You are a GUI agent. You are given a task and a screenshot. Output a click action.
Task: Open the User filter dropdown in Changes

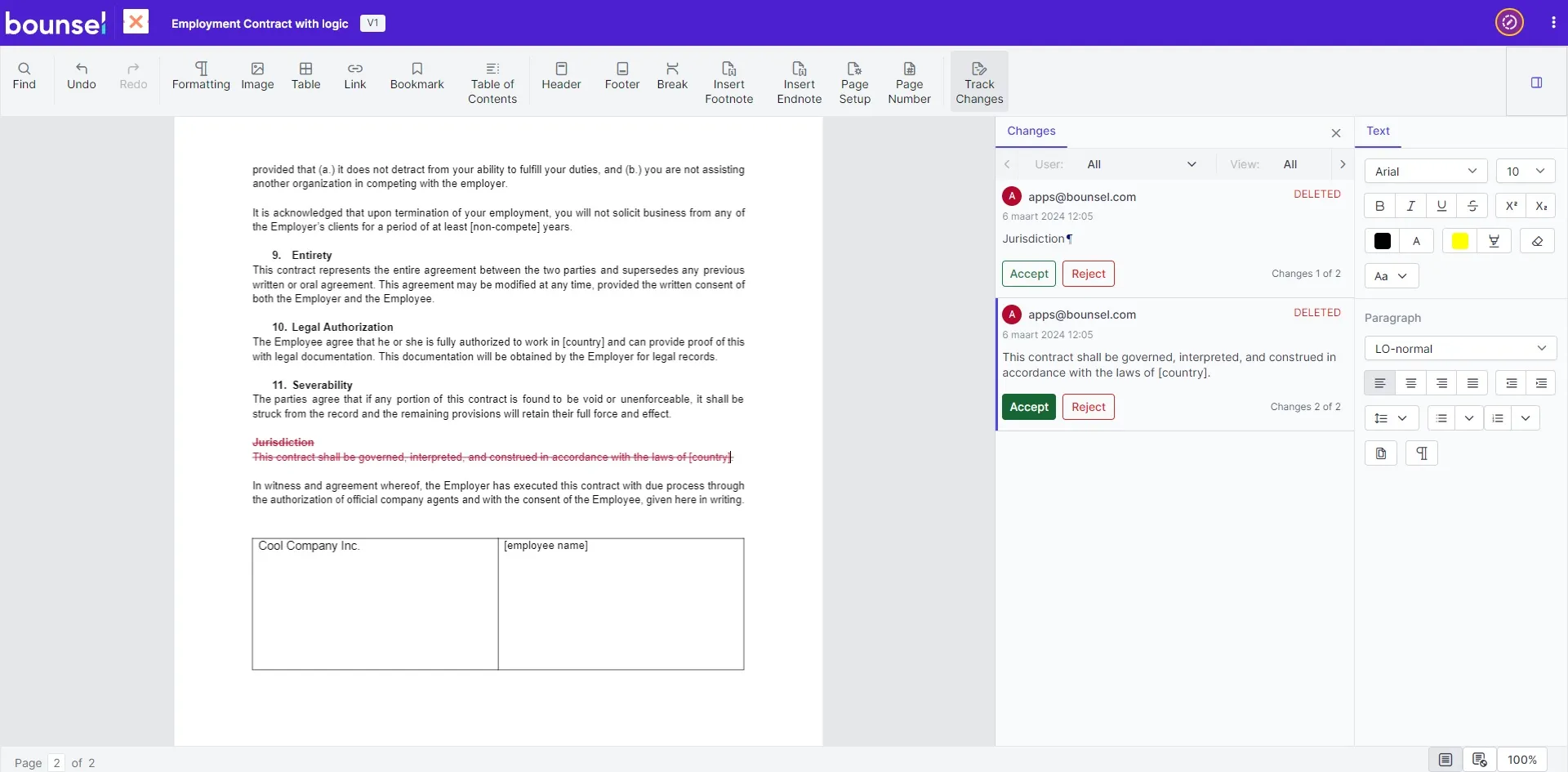(x=1141, y=164)
